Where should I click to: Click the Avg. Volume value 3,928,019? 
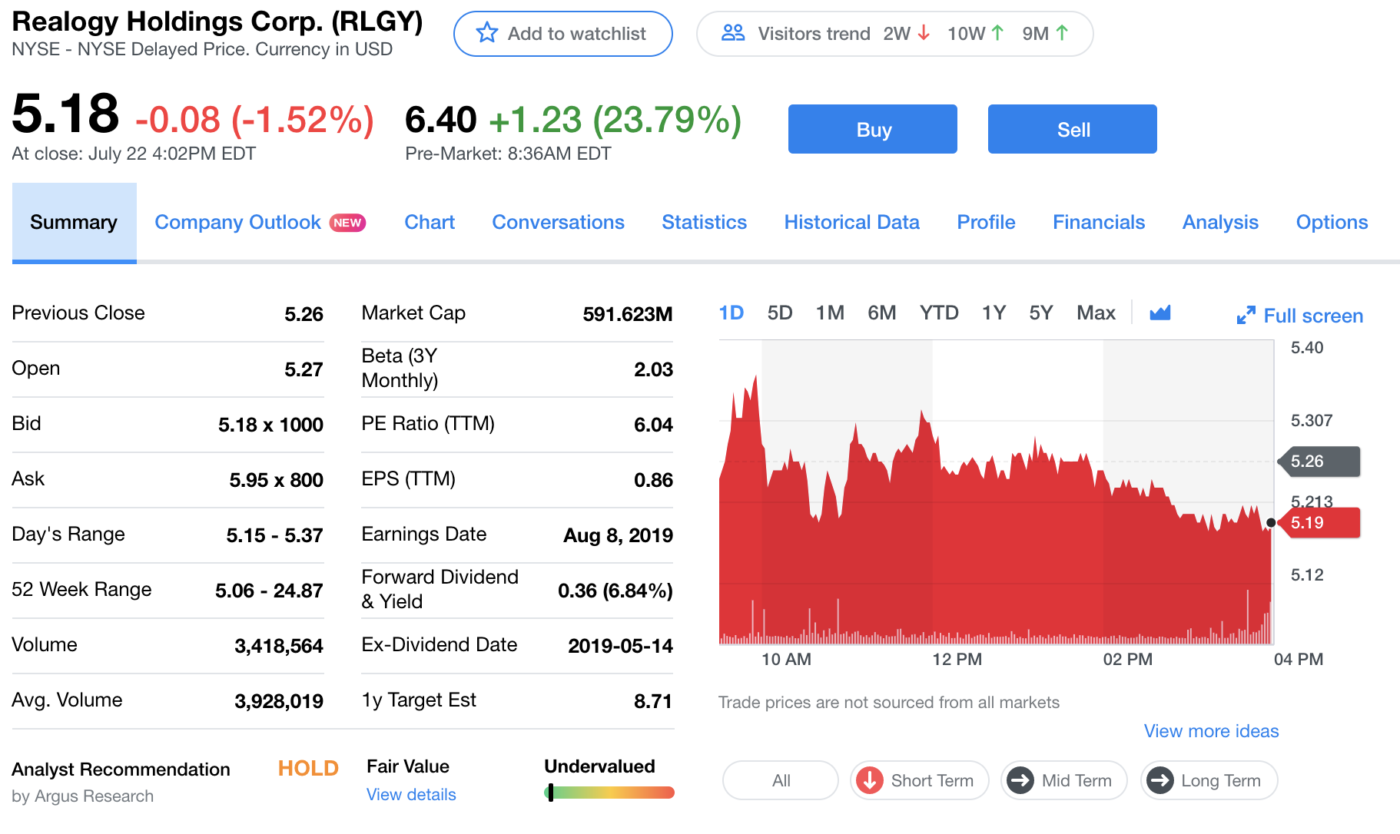(279, 701)
